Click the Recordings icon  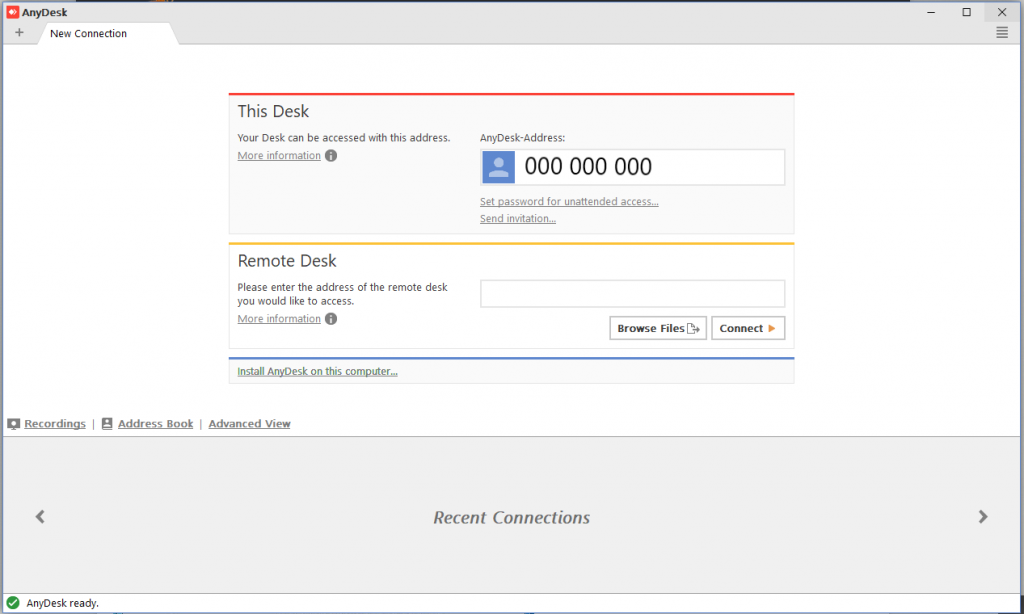tap(14, 424)
